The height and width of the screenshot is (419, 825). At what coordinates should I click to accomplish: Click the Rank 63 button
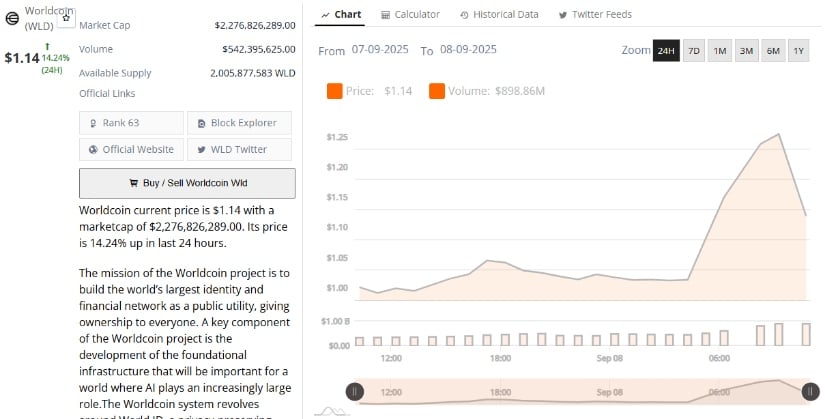tap(131, 123)
